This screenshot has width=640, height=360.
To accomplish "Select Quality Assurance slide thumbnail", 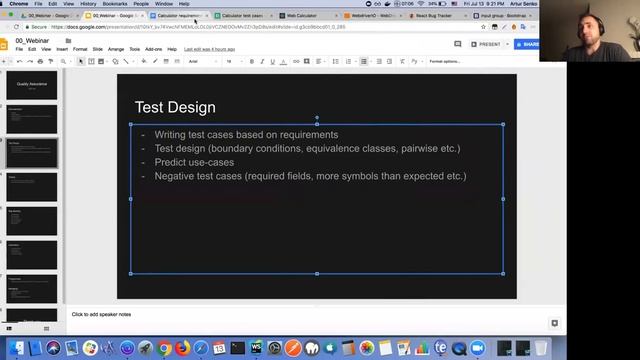I will (x=32, y=85).
